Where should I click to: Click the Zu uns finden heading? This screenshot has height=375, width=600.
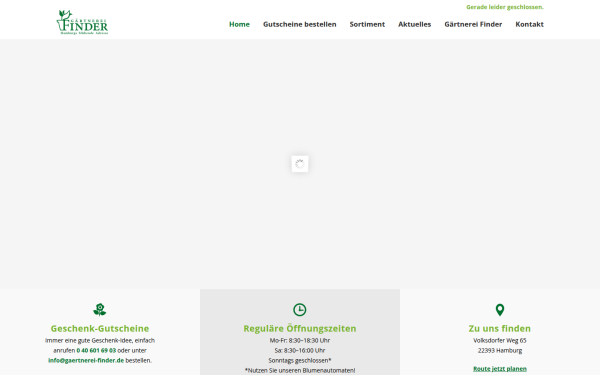tap(500, 328)
